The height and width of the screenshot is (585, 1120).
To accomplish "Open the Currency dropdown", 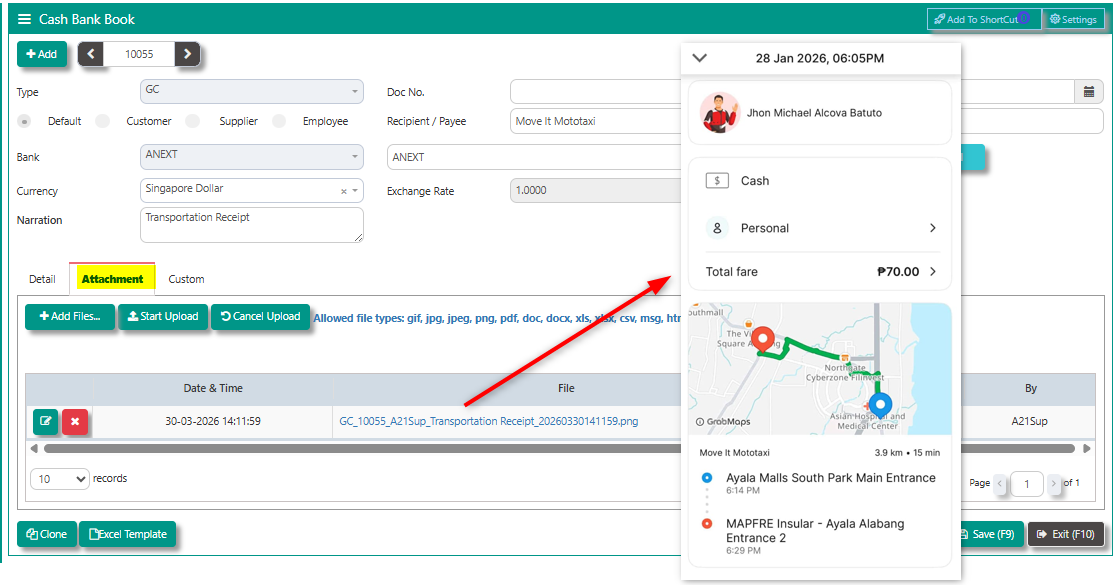I will (x=251, y=191).
